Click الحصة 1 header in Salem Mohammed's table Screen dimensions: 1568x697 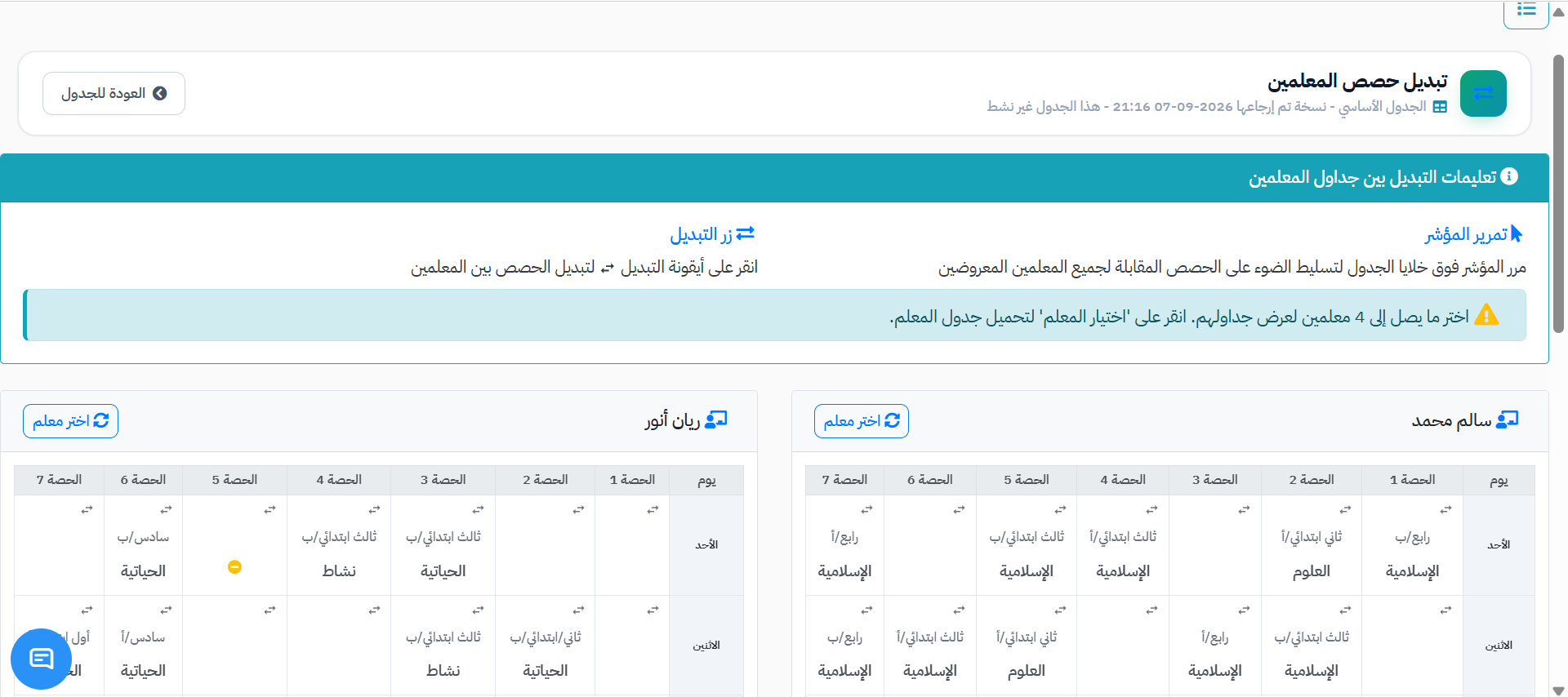coord(1412,480)
